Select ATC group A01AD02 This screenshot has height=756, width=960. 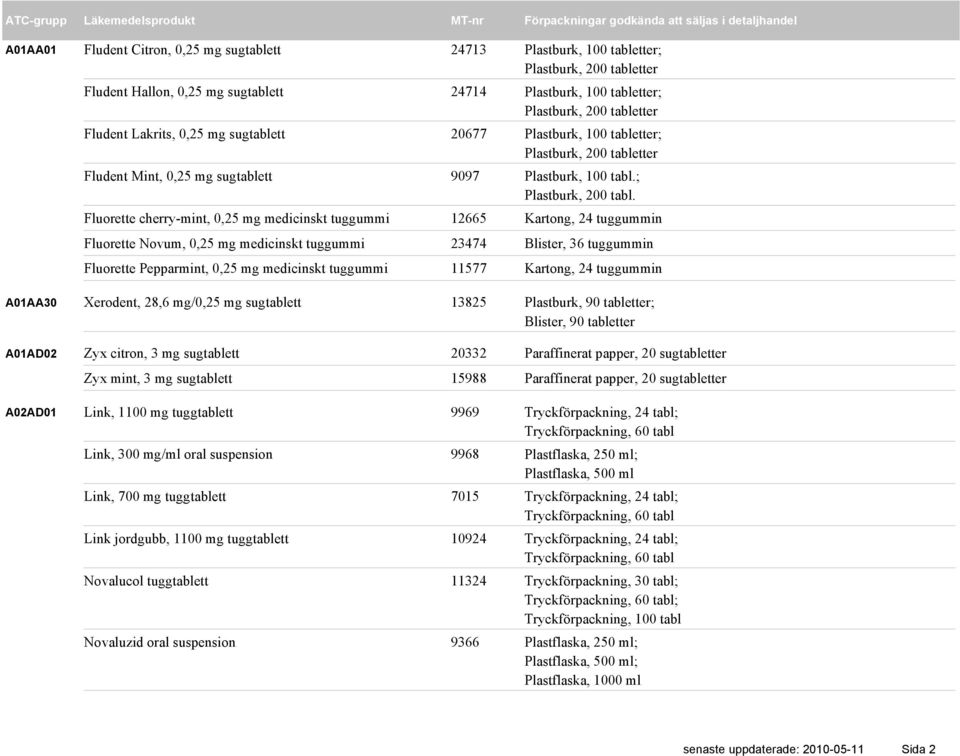(31, 354)
